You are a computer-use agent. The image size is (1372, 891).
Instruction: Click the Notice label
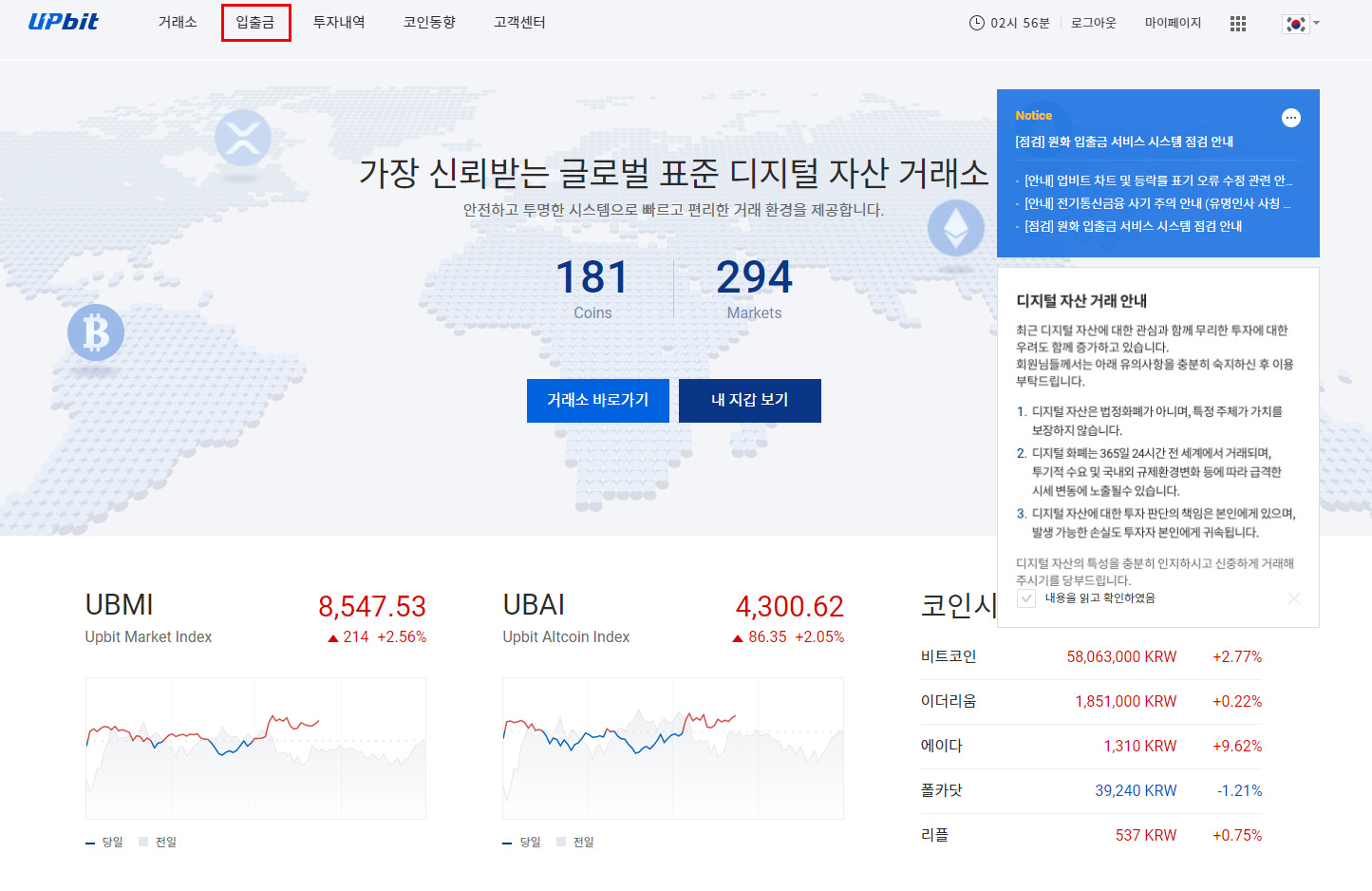[x=1034, y=116]
